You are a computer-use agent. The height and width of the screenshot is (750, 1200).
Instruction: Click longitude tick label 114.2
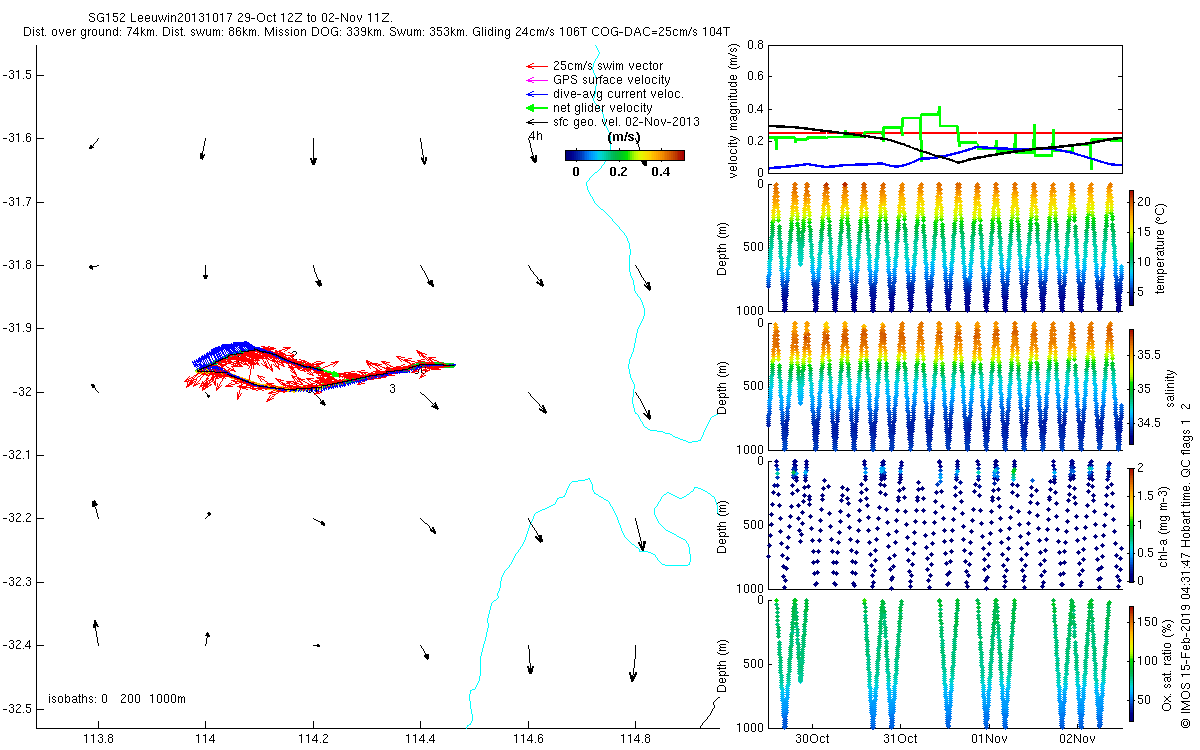tap(313, 739)
